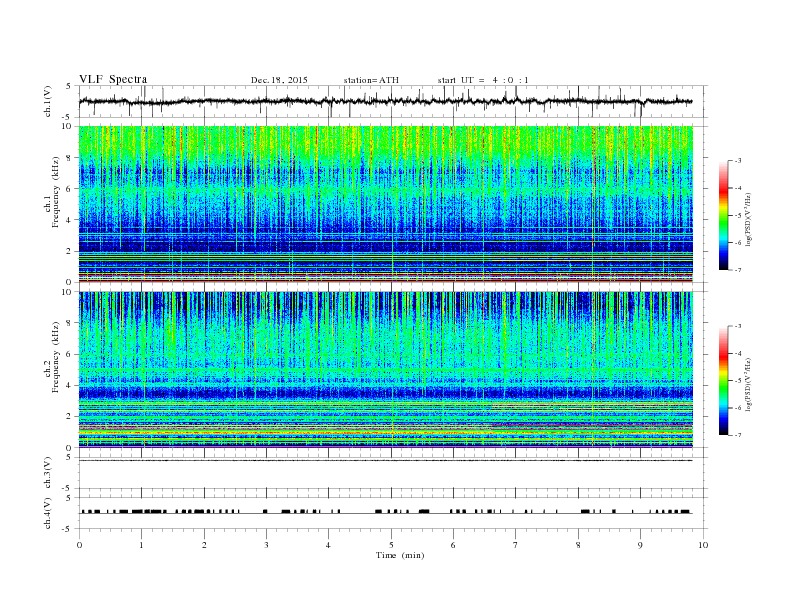792x612 pixels.
Task: Click the time axis tick label "10"
Action: coord(703,545)
